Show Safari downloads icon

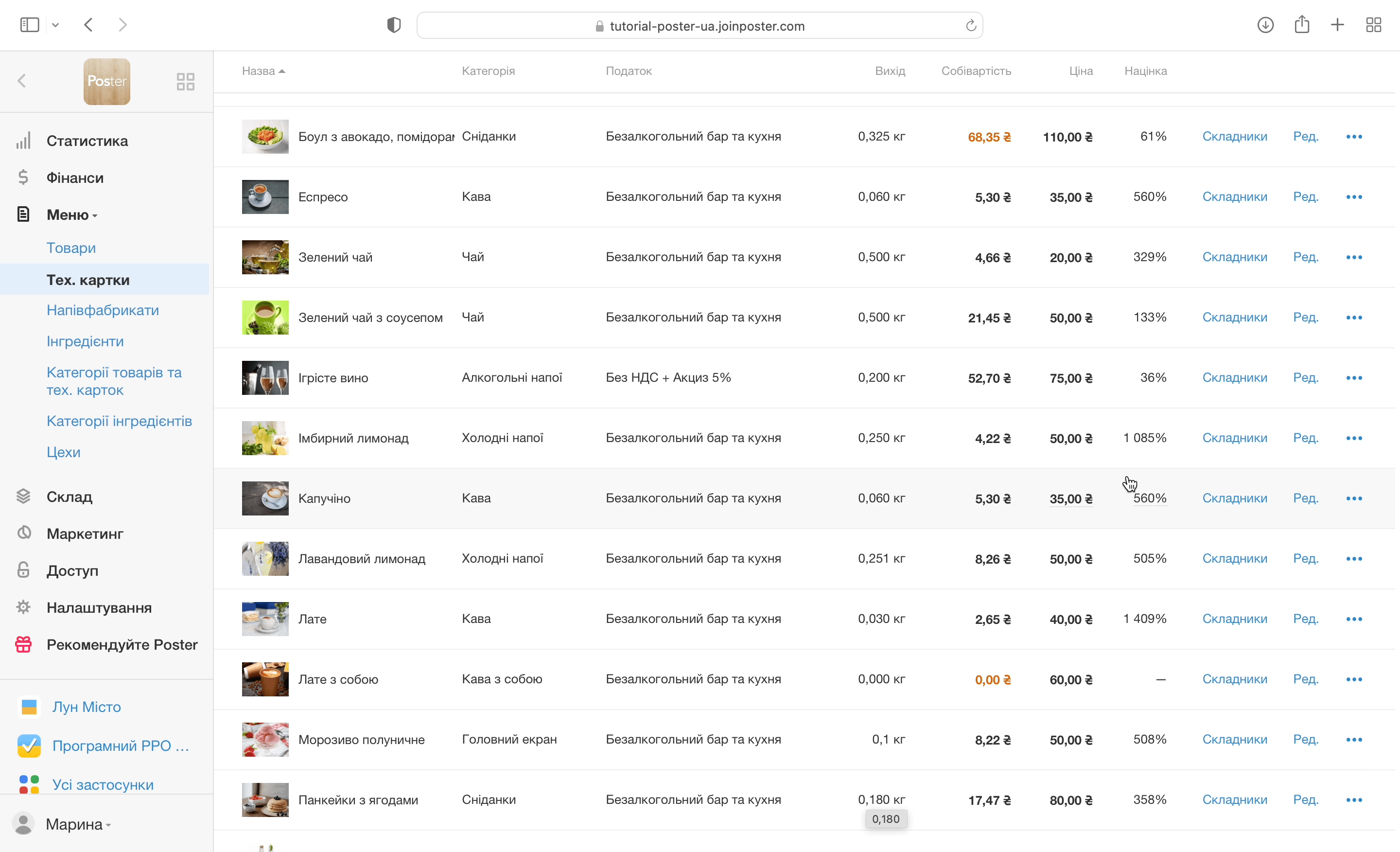click(1265, 25)
